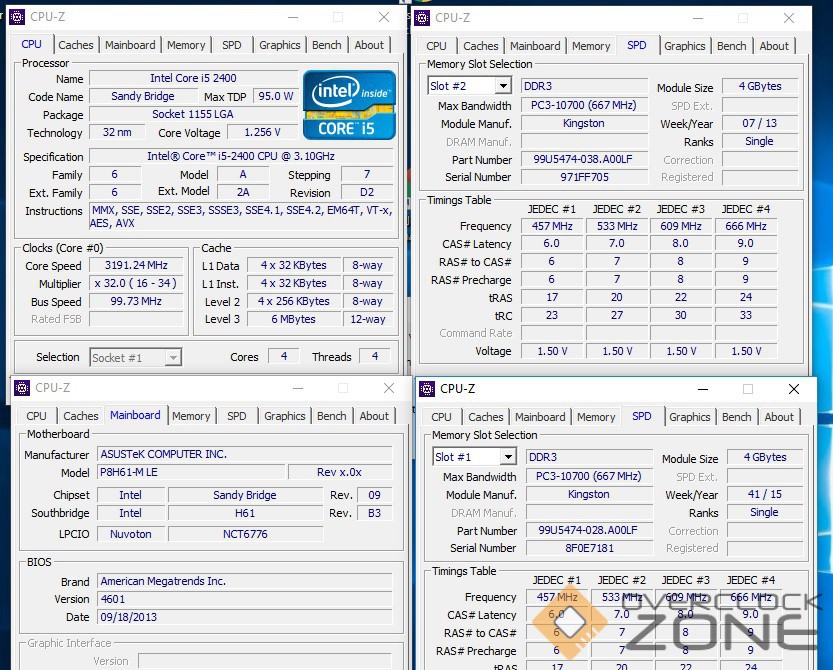833x670 pixels.
Task: Open the Slot #2 memory slot dropdown
Action: [x=502, y=87]
